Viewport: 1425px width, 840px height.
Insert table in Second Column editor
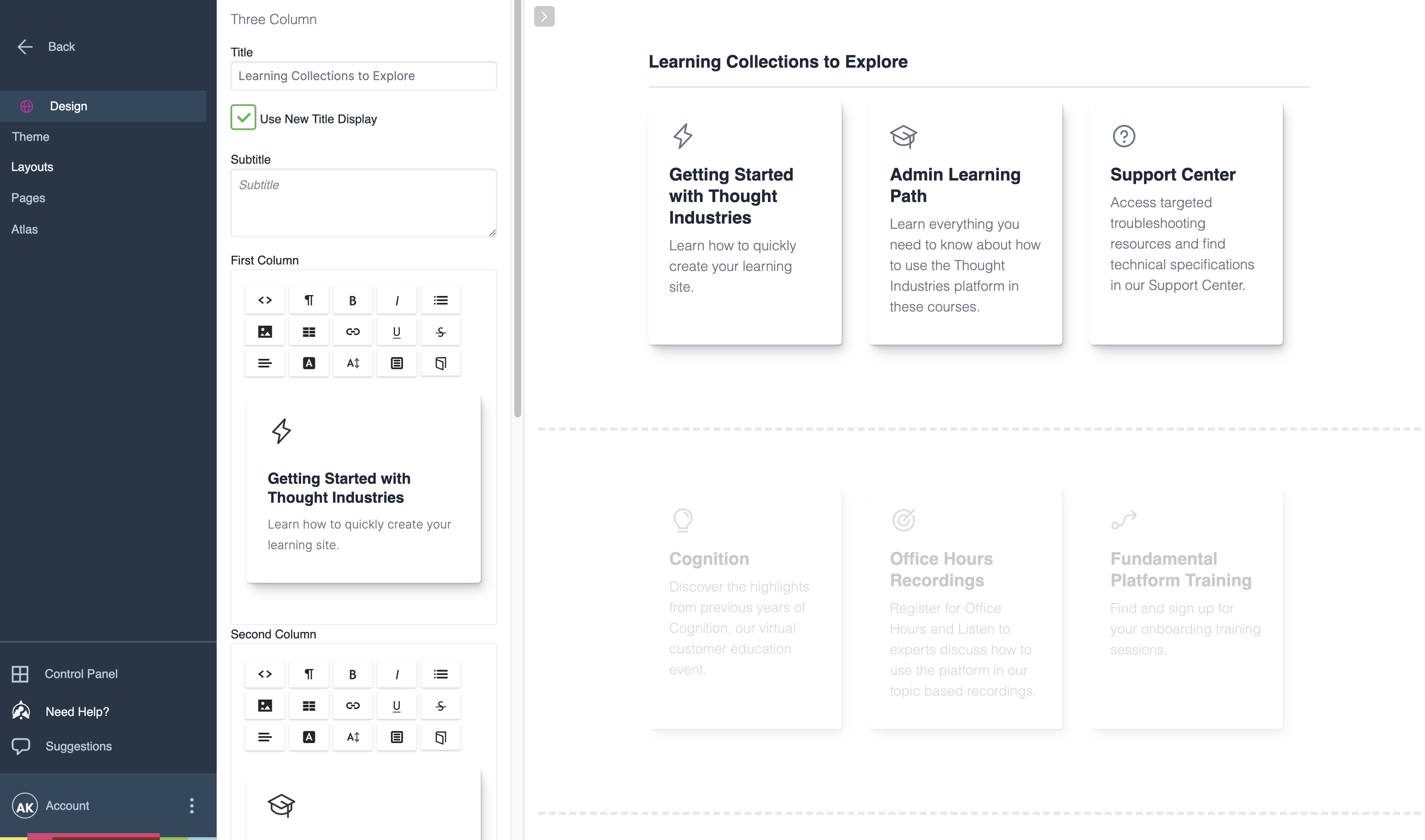309,705
